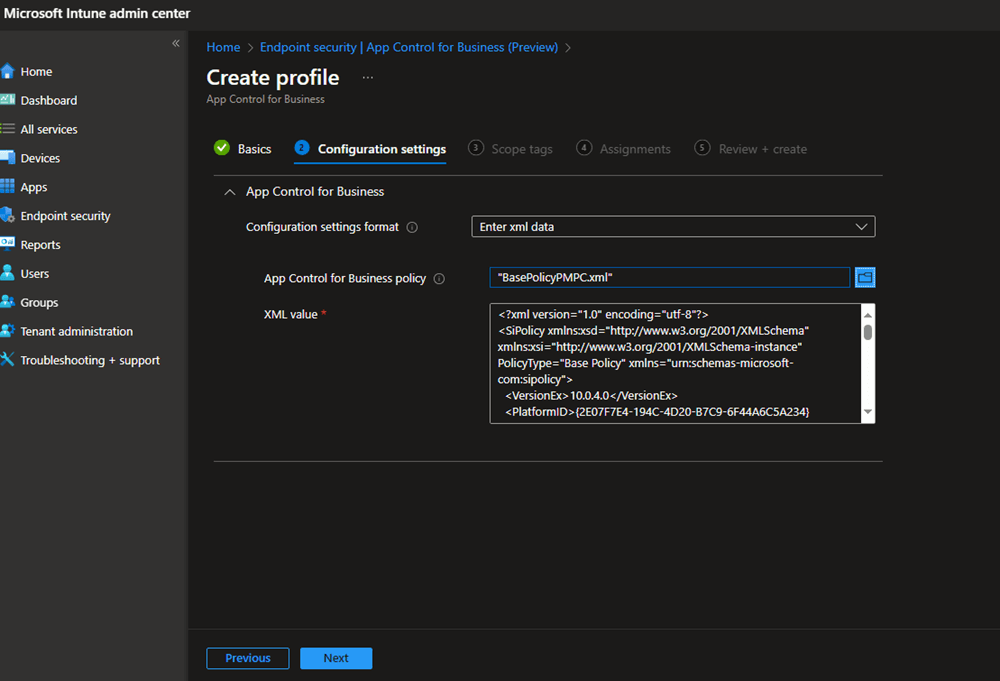Click the PlatformID line in XML

657,412
